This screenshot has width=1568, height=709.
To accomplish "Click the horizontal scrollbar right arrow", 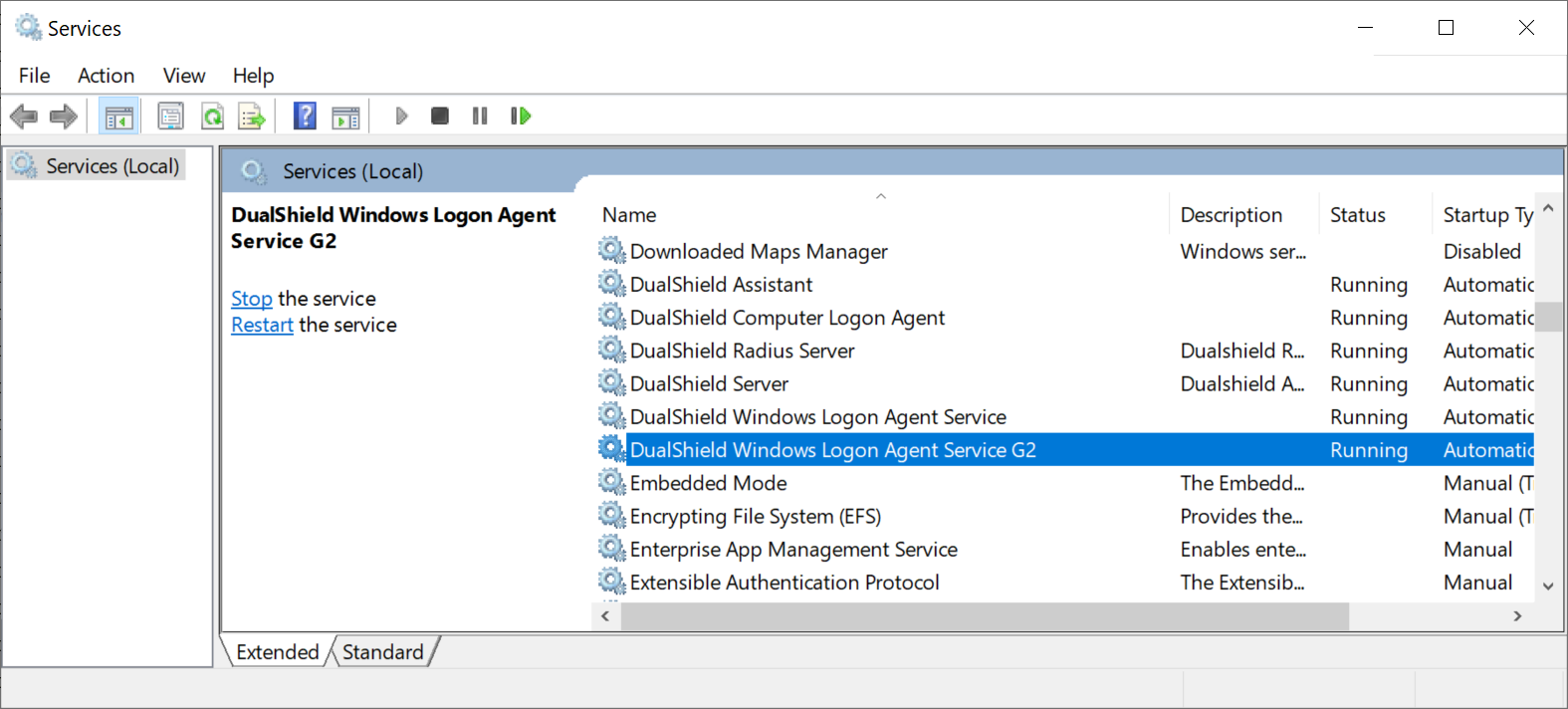I will click(1517, 616).
